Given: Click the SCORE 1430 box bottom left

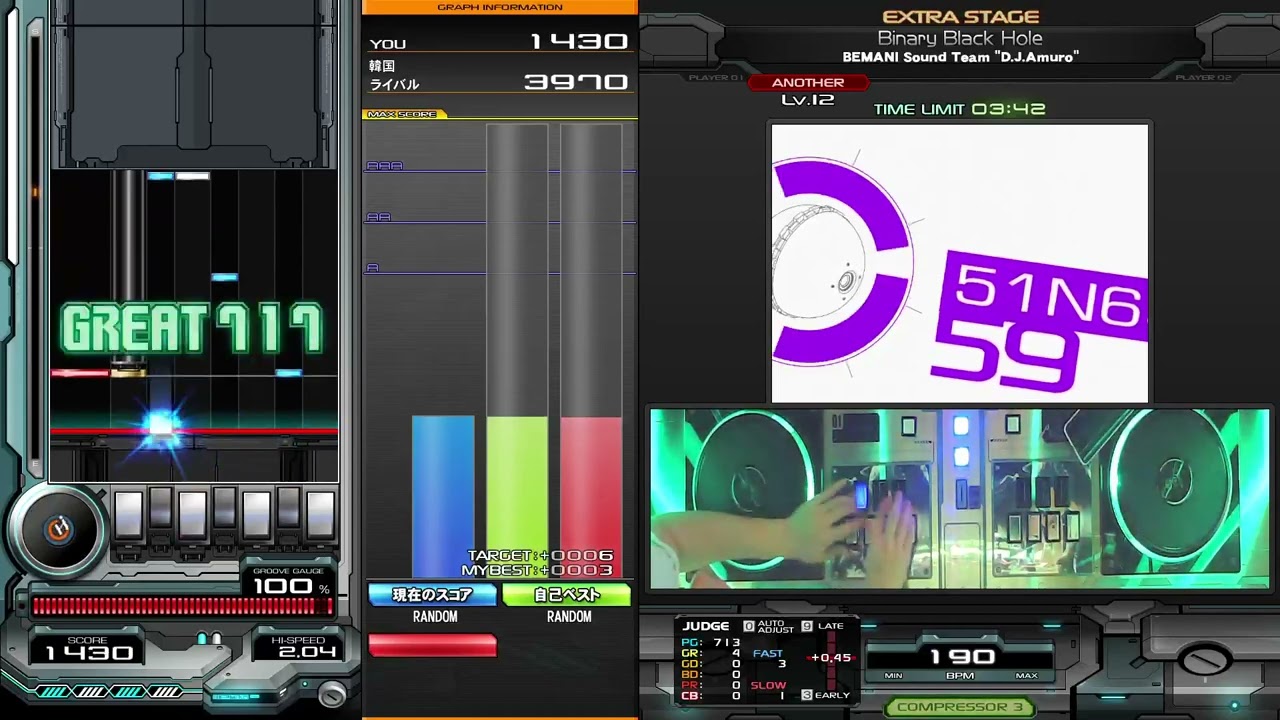Looking at the screenshot, I should click(87, 647).
